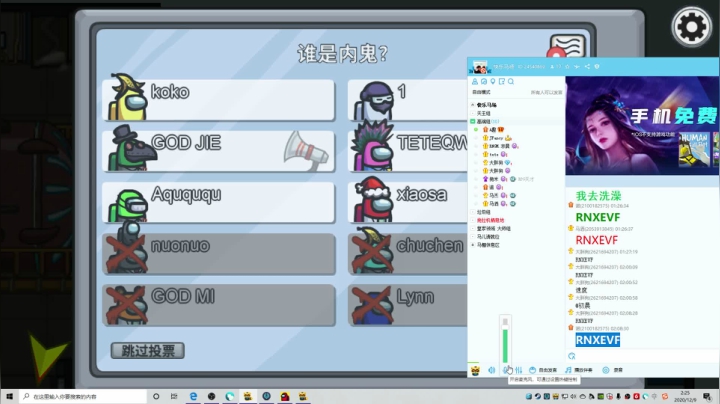Click the red RNXEVF chat message
720x404 pixels.
tap(596, 240)
